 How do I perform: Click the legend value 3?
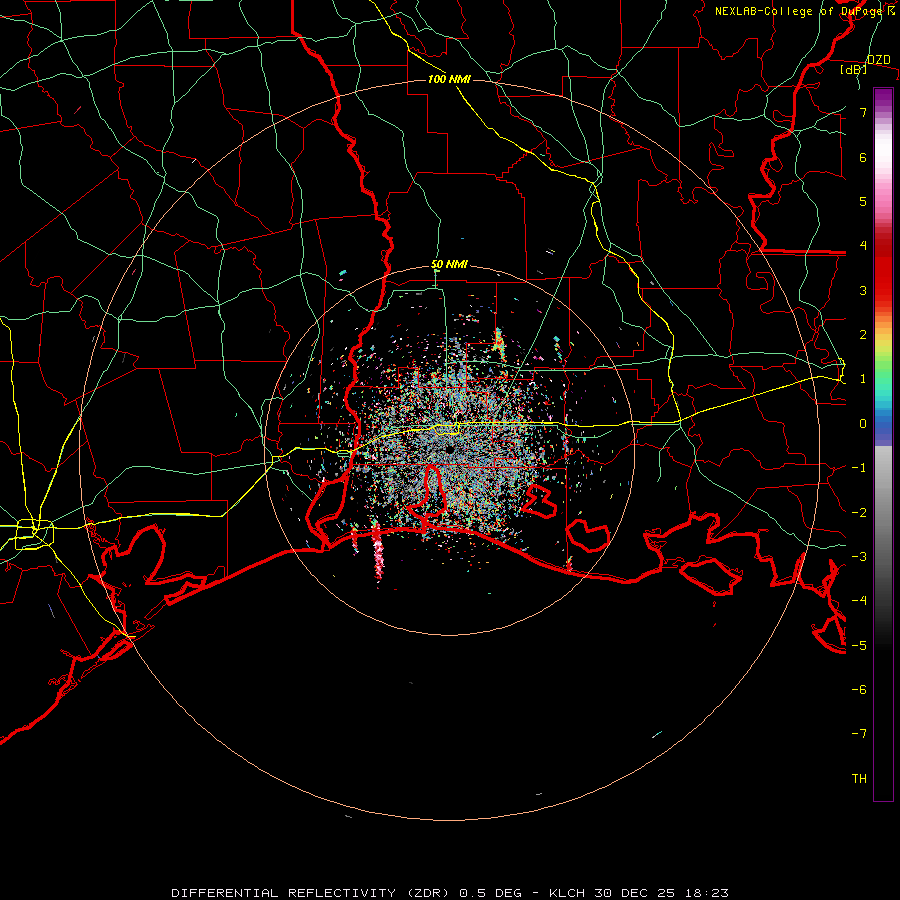click(x=863, y=290)
